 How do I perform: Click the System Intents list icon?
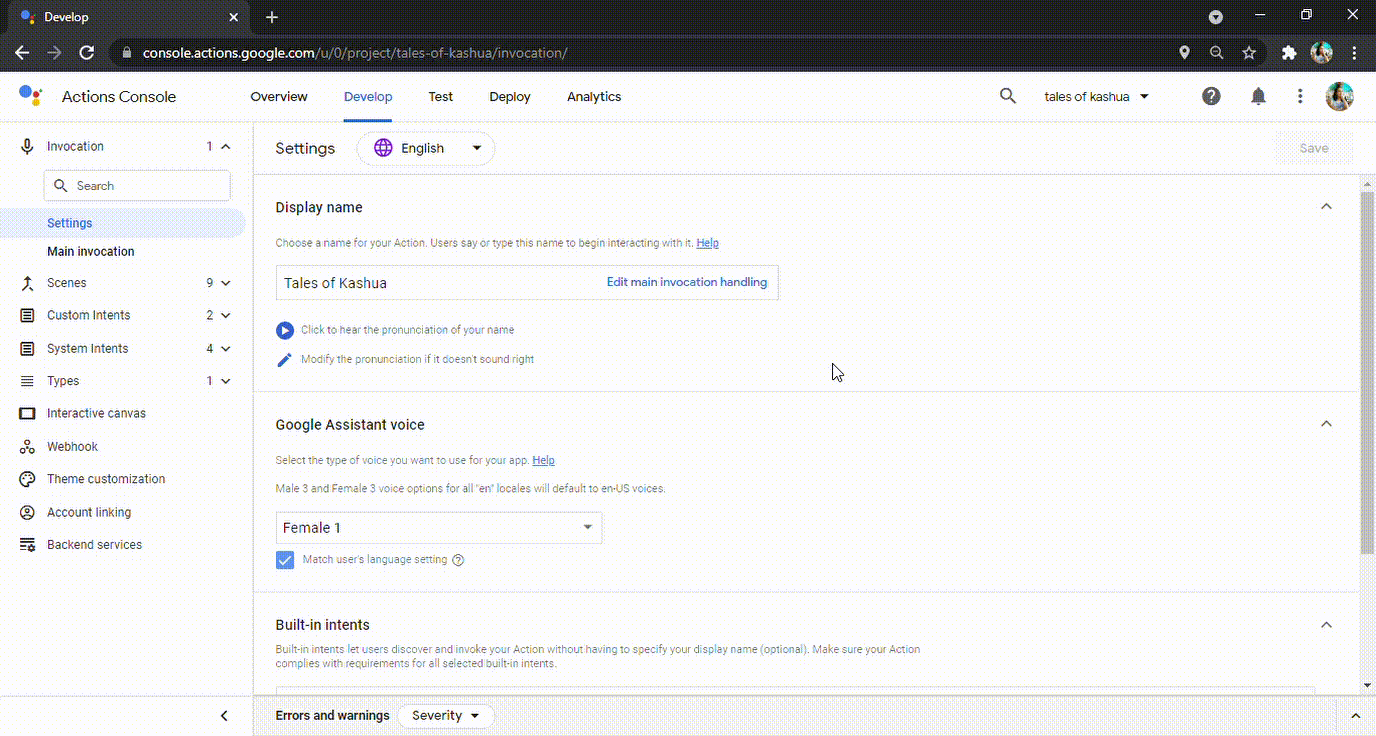point(28,349)
